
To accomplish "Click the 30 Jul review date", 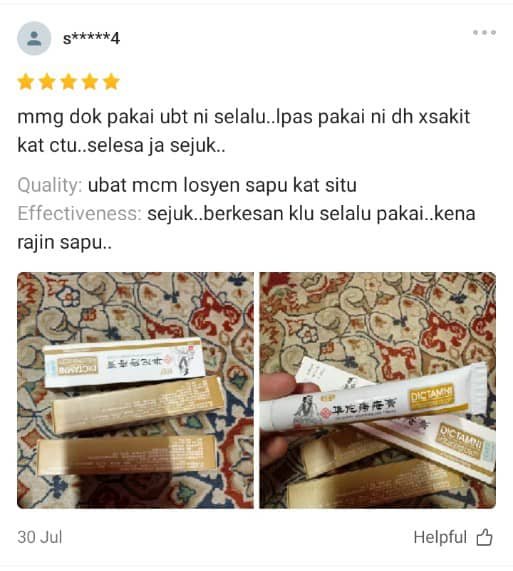I will point(40,537).
